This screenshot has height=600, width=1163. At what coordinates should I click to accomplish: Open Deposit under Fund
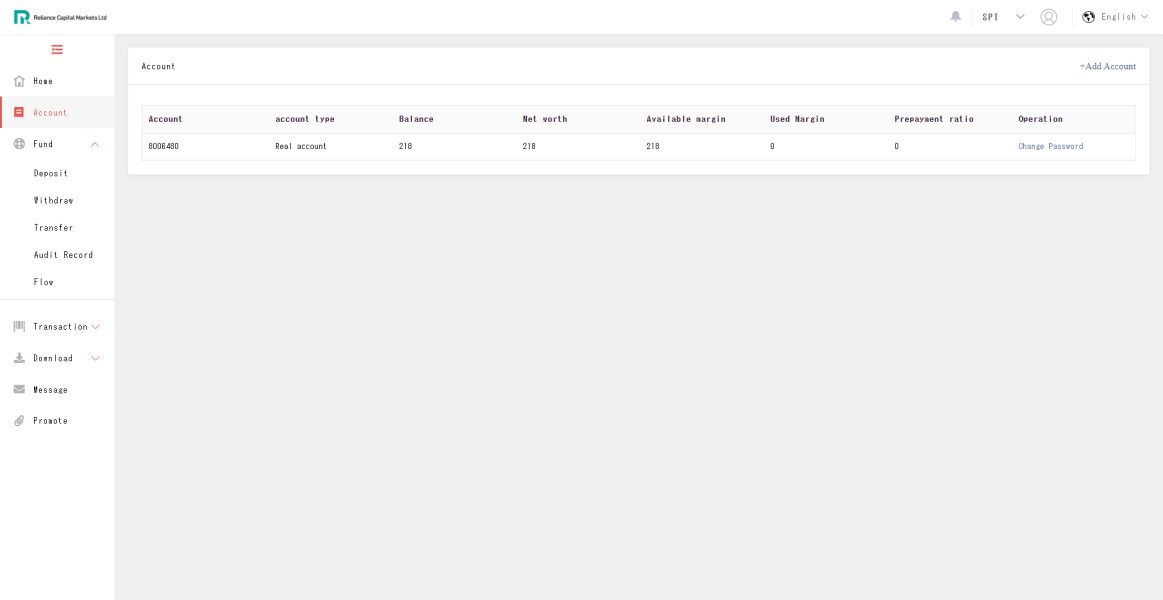click(x=50, y=174)
